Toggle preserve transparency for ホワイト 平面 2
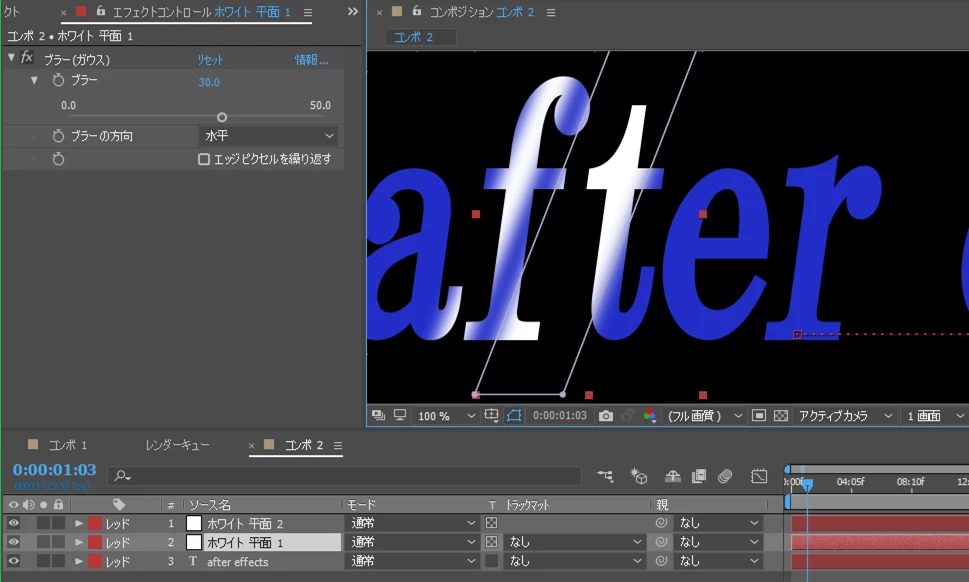This screenshot has width=969, height=582. (491, 523)
